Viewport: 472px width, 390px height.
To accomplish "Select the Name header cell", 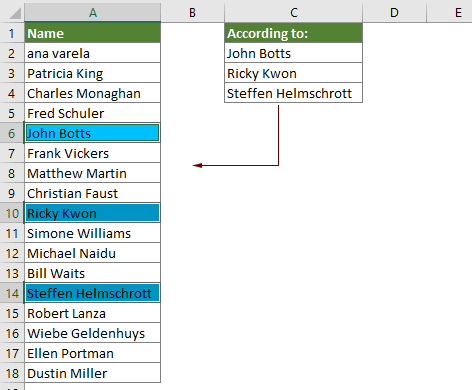I will click(x=92, y=33).
